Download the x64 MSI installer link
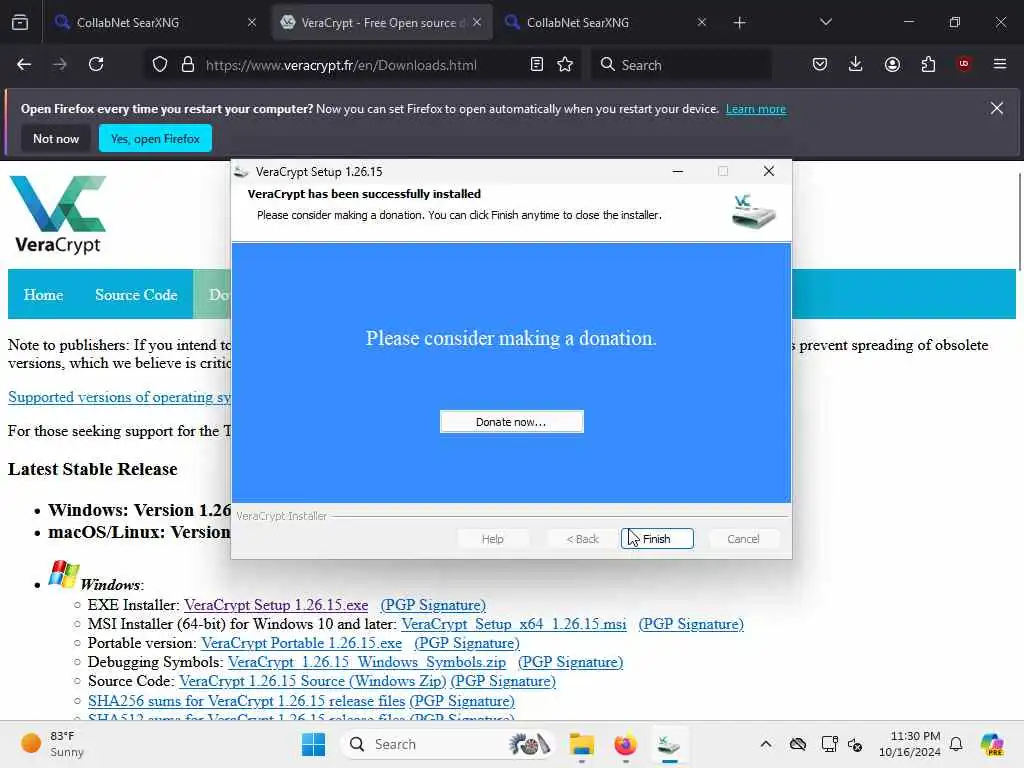Viewport: 1024px width, 768px height. pyautogui.click(x=513, y=624)
